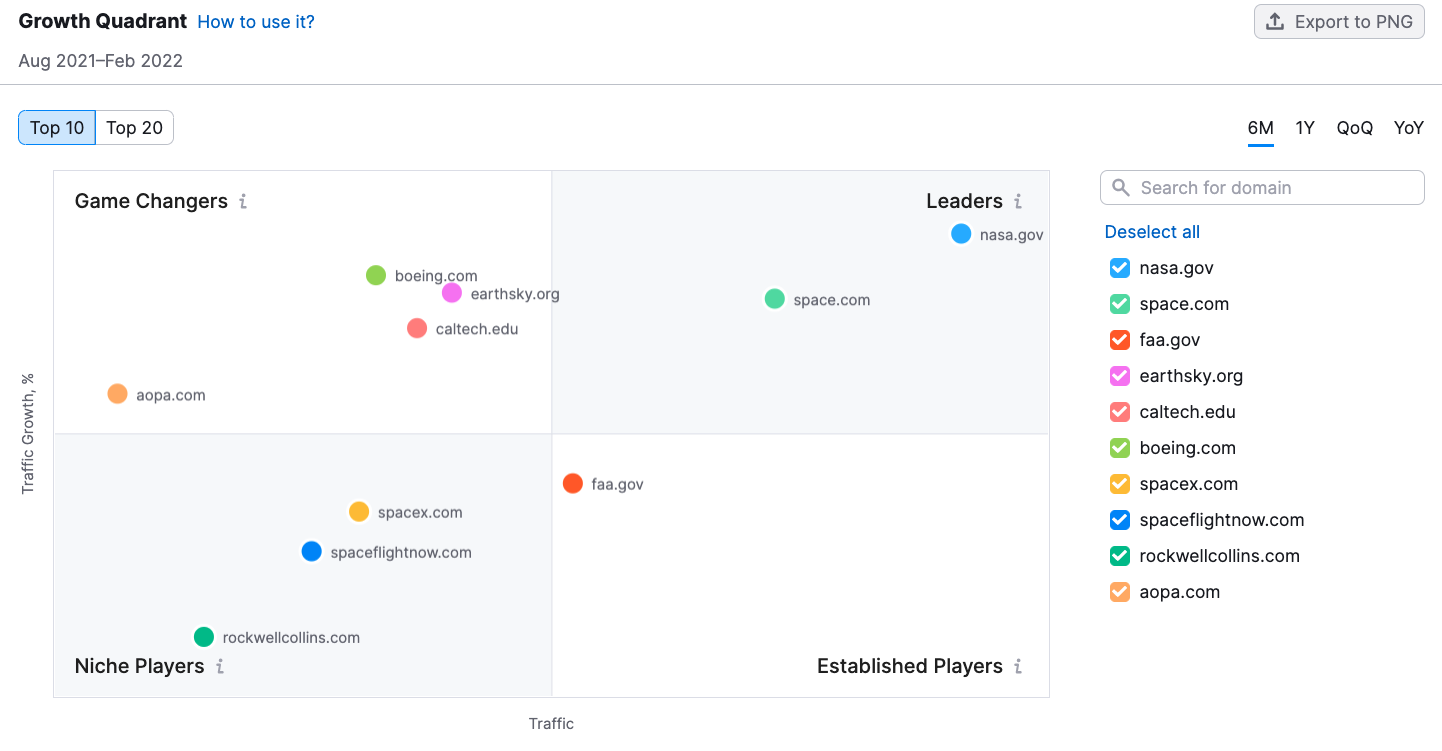
Task: Toggle the earthsky.org checkbox
Action: [x=1120, y=376]
